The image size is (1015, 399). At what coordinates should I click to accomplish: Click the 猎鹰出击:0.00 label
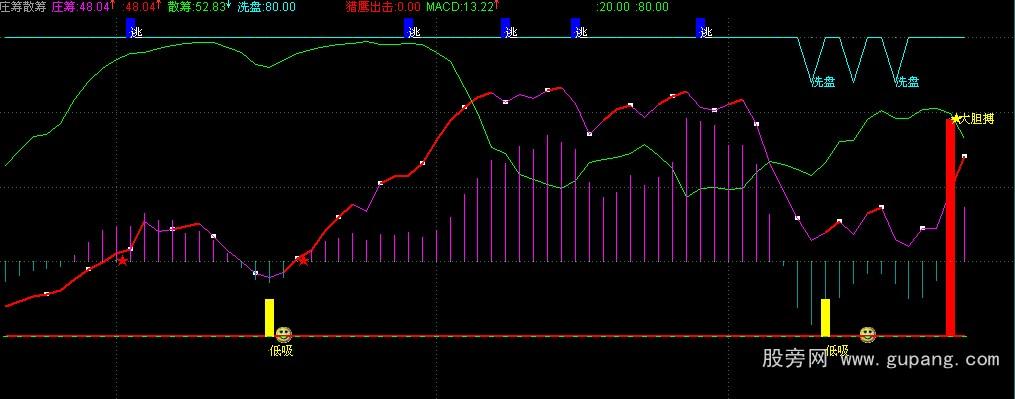coord(383,7)
